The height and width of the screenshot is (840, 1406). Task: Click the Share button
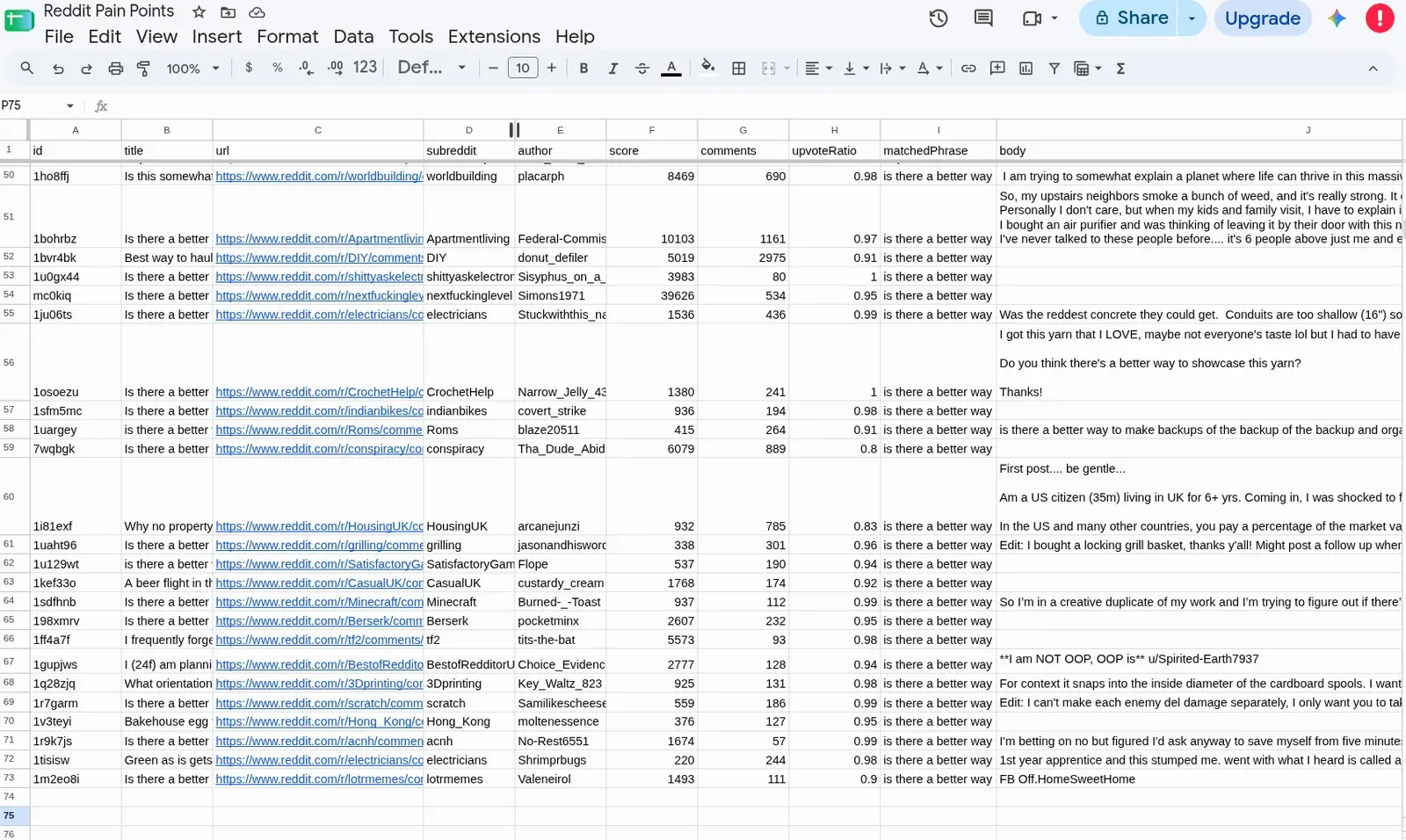coord(1130,18)
